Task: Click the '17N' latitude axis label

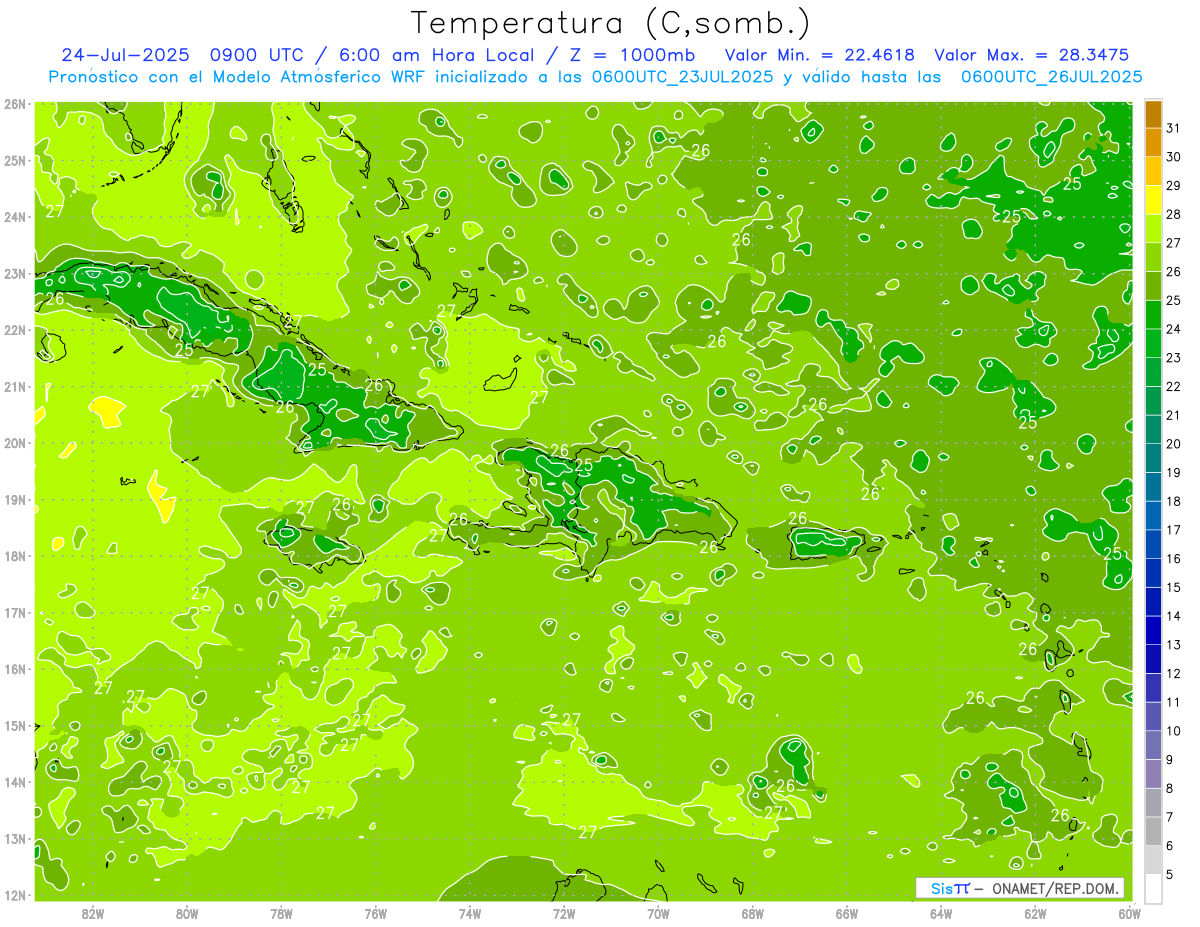Action: 14,612
